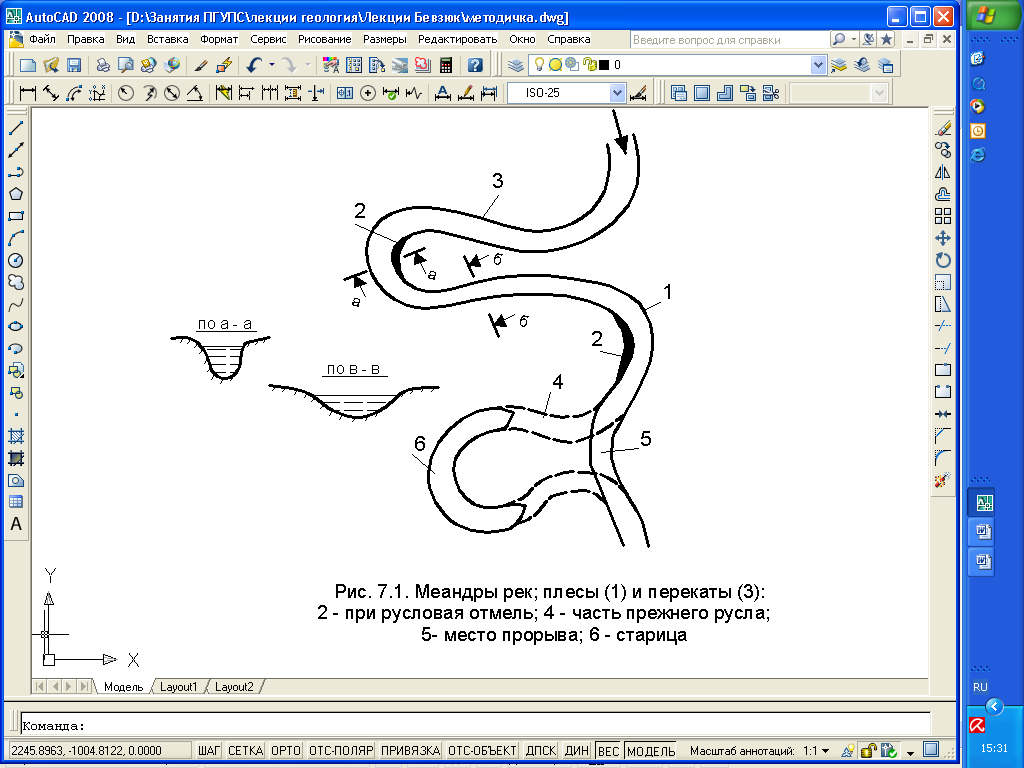Viewport: 1024px width, 768px height.
Task: Select the Polygon draw tool
Action: click(x=16, y=194)
